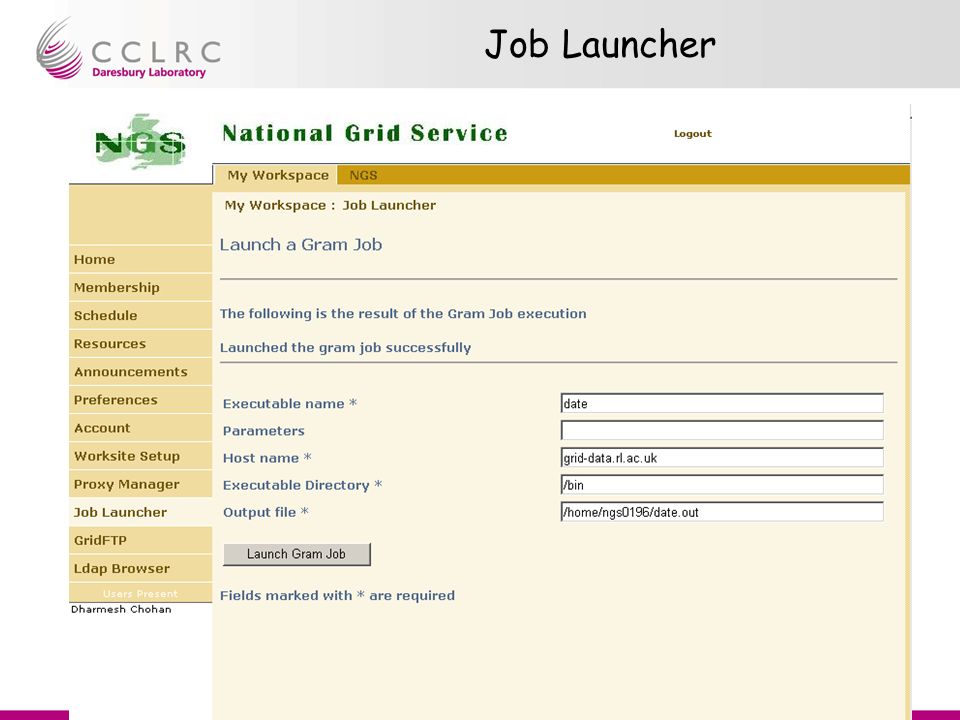The image size is (960, 720).
Task: Log out via the Logout link
Action: pyautogui.click(x=692, y=133)
